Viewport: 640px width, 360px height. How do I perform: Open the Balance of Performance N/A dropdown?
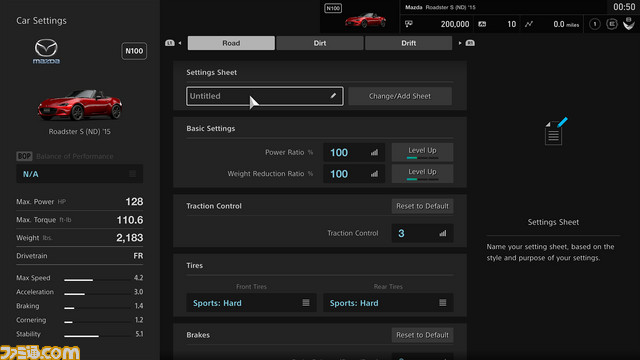pos(80,174)
